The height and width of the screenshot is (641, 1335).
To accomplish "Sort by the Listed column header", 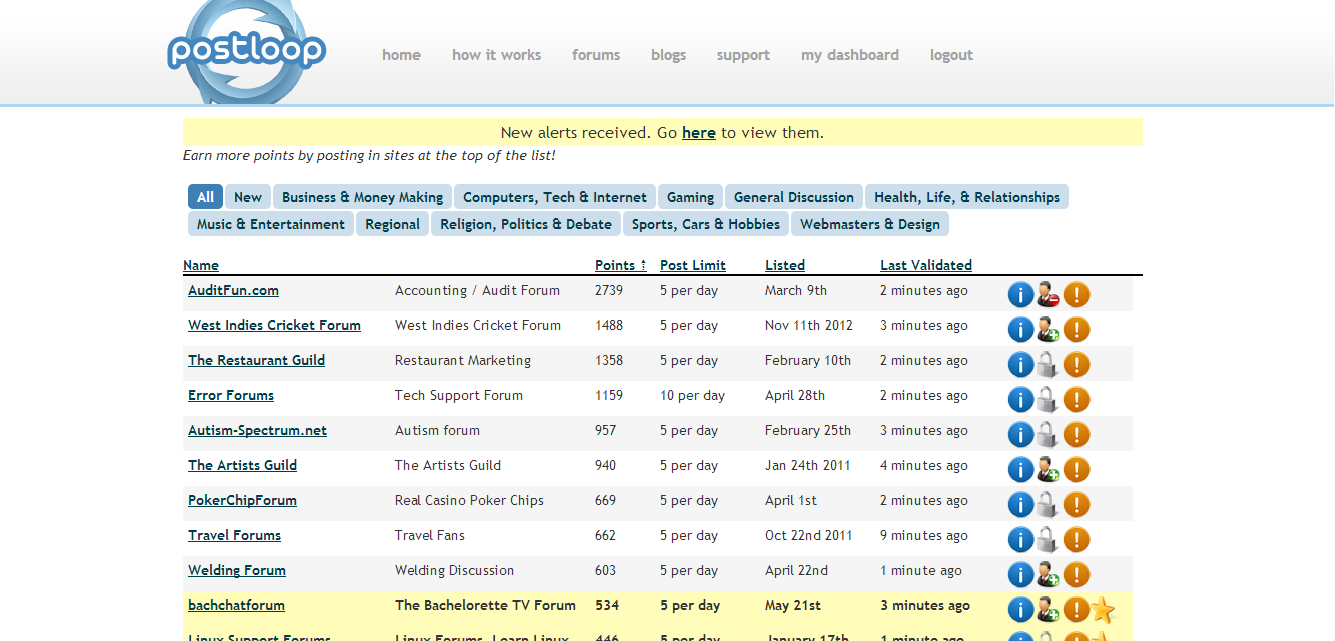I will (x=785, y=265).
